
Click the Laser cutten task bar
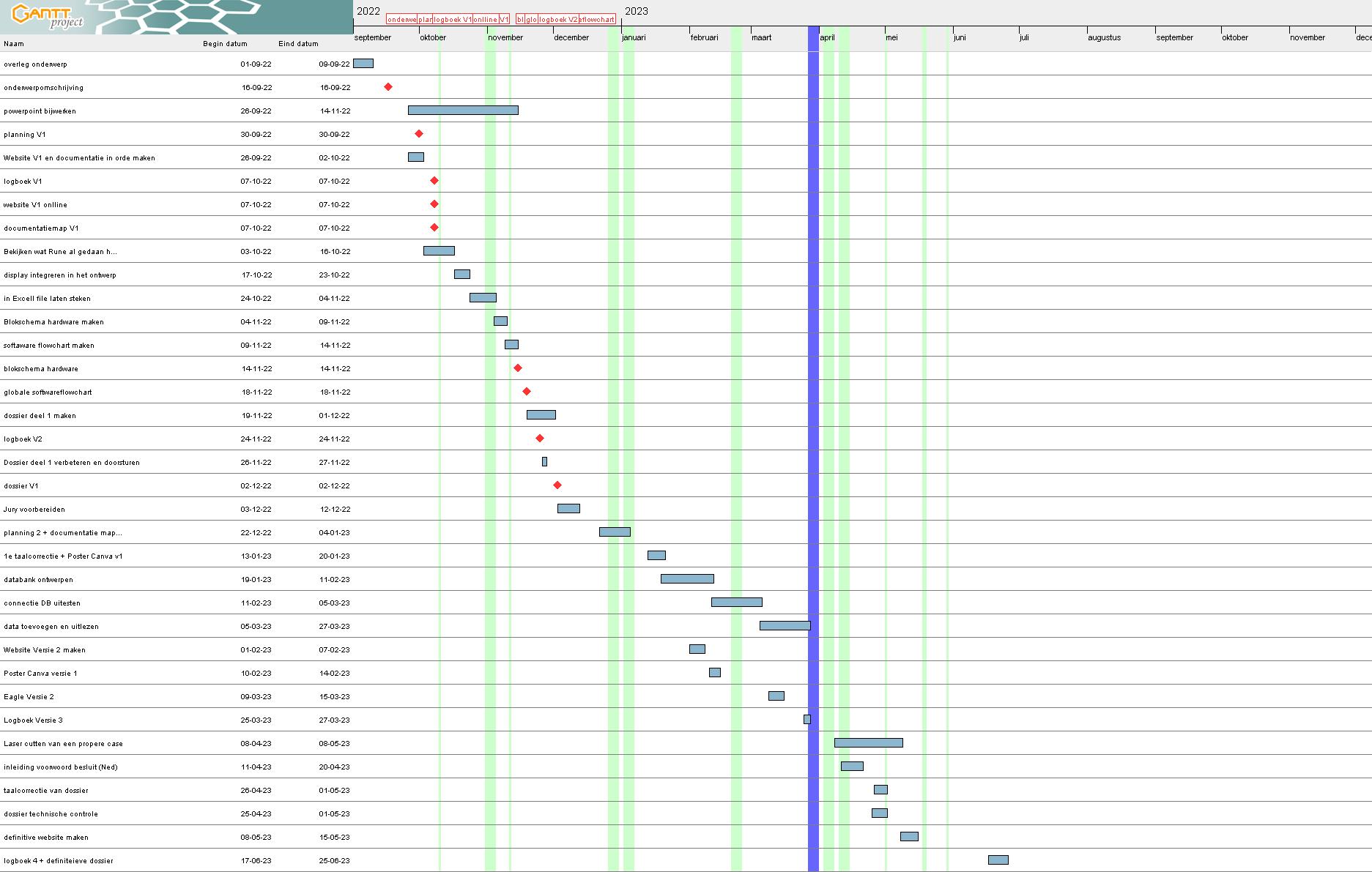click(x=868, y=743)
